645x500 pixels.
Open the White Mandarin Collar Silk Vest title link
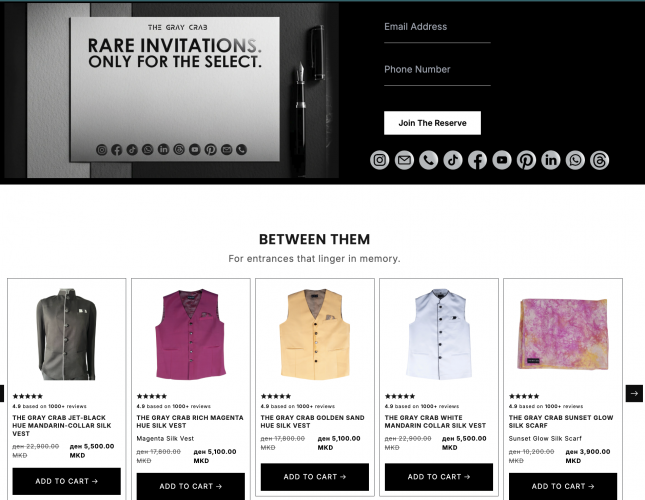click(x=435, y=421)
